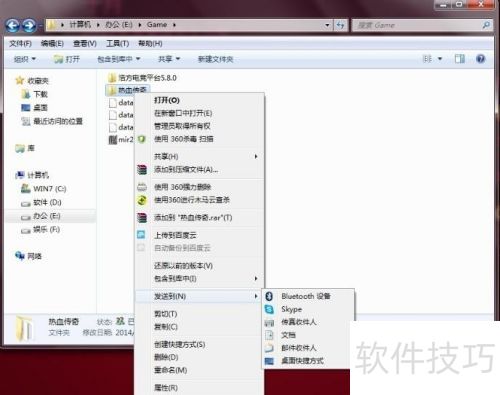Image resolution: width=500 pixels, height=395 pixels.
Task: Open the 编辑(E) menu
Action: pyautogui.click(x=52, y=44)
